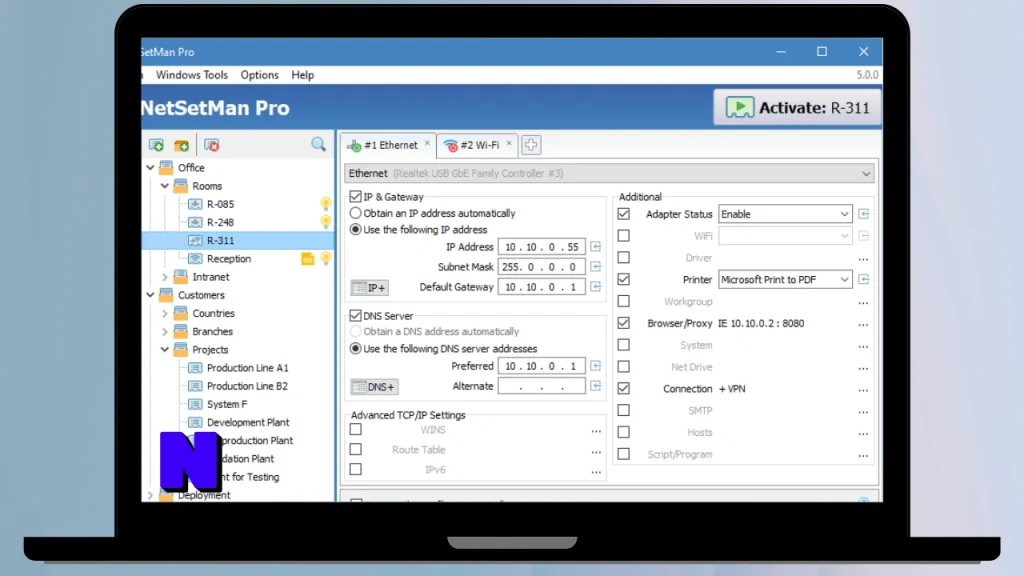
Task: Expand the Countries folder
Action: tap(165, 313)
